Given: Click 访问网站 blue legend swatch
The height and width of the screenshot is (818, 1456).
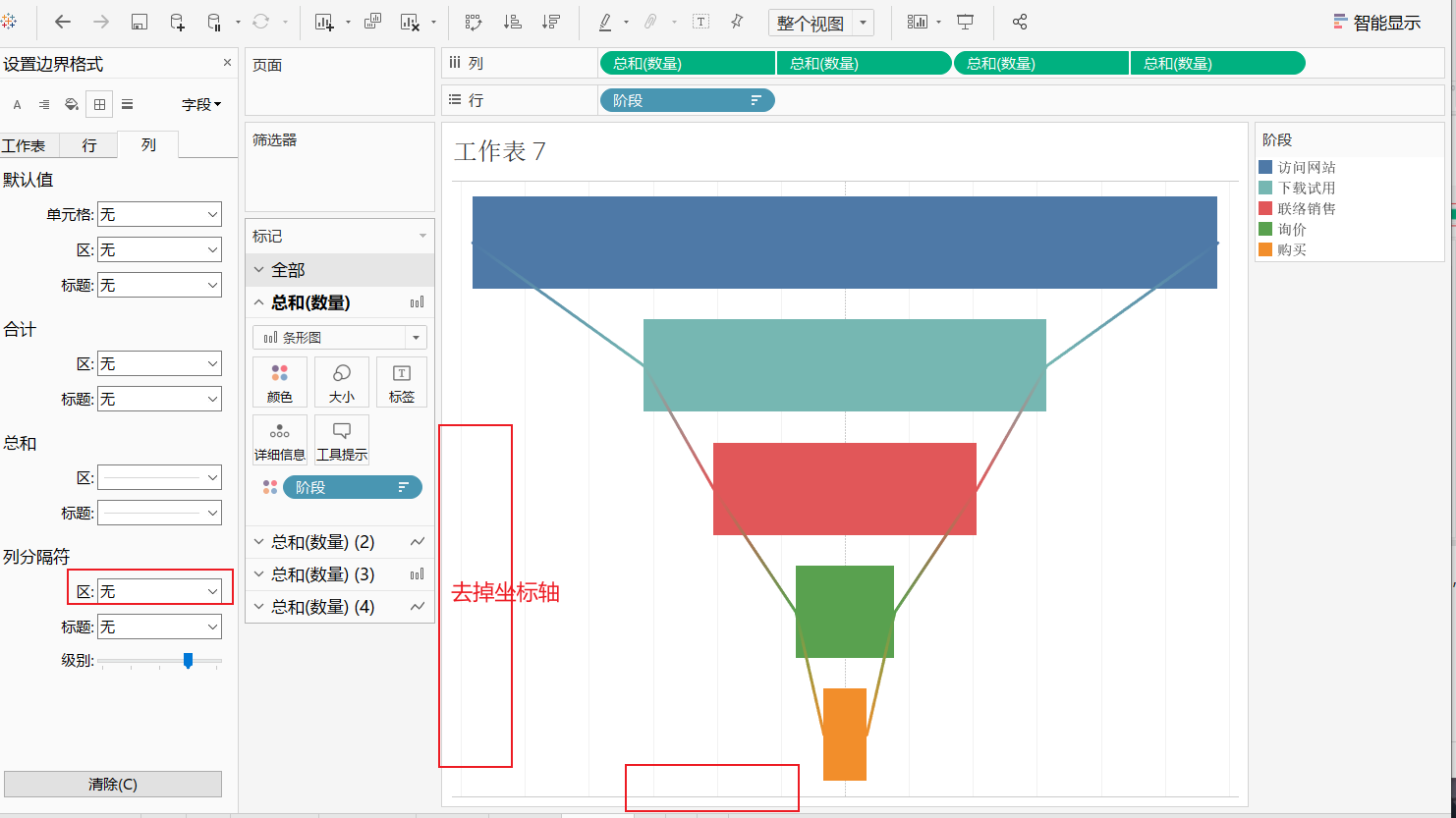Looking at the screenshot, I should point(1265,168).
